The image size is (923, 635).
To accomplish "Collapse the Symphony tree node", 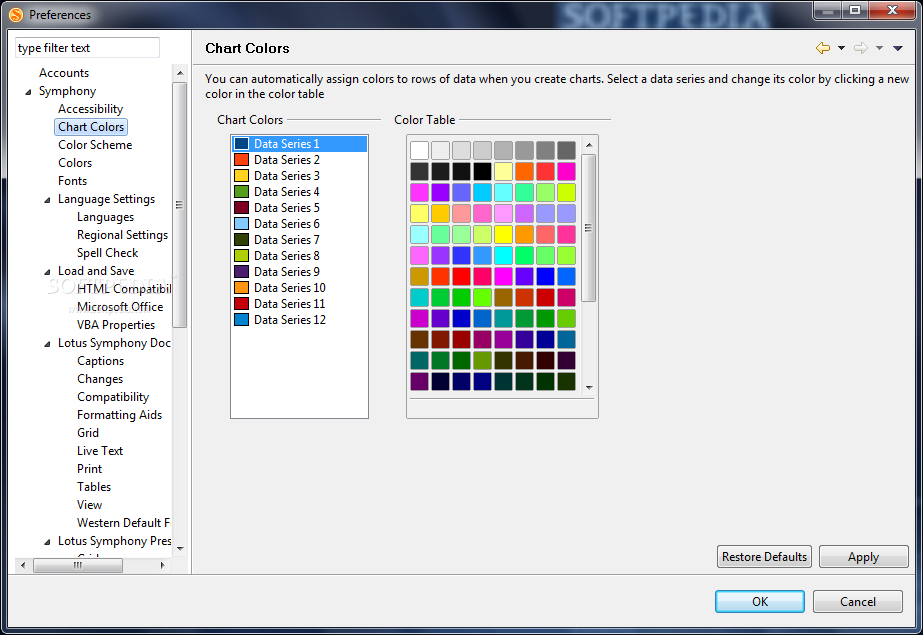I will coord(28,92).
